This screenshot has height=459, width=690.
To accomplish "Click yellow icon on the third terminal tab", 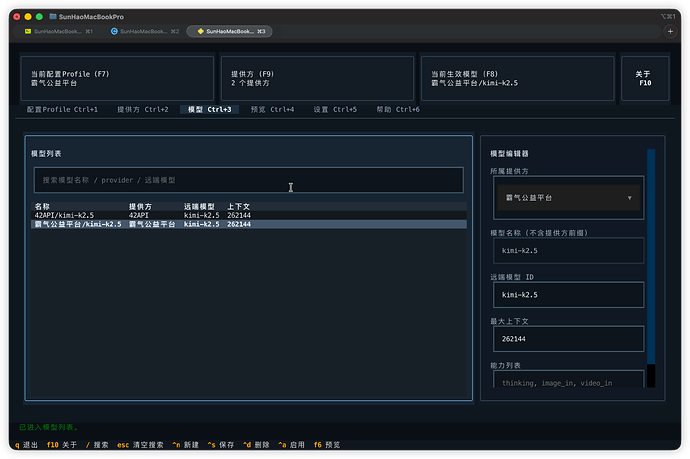I will coord(201,31).
